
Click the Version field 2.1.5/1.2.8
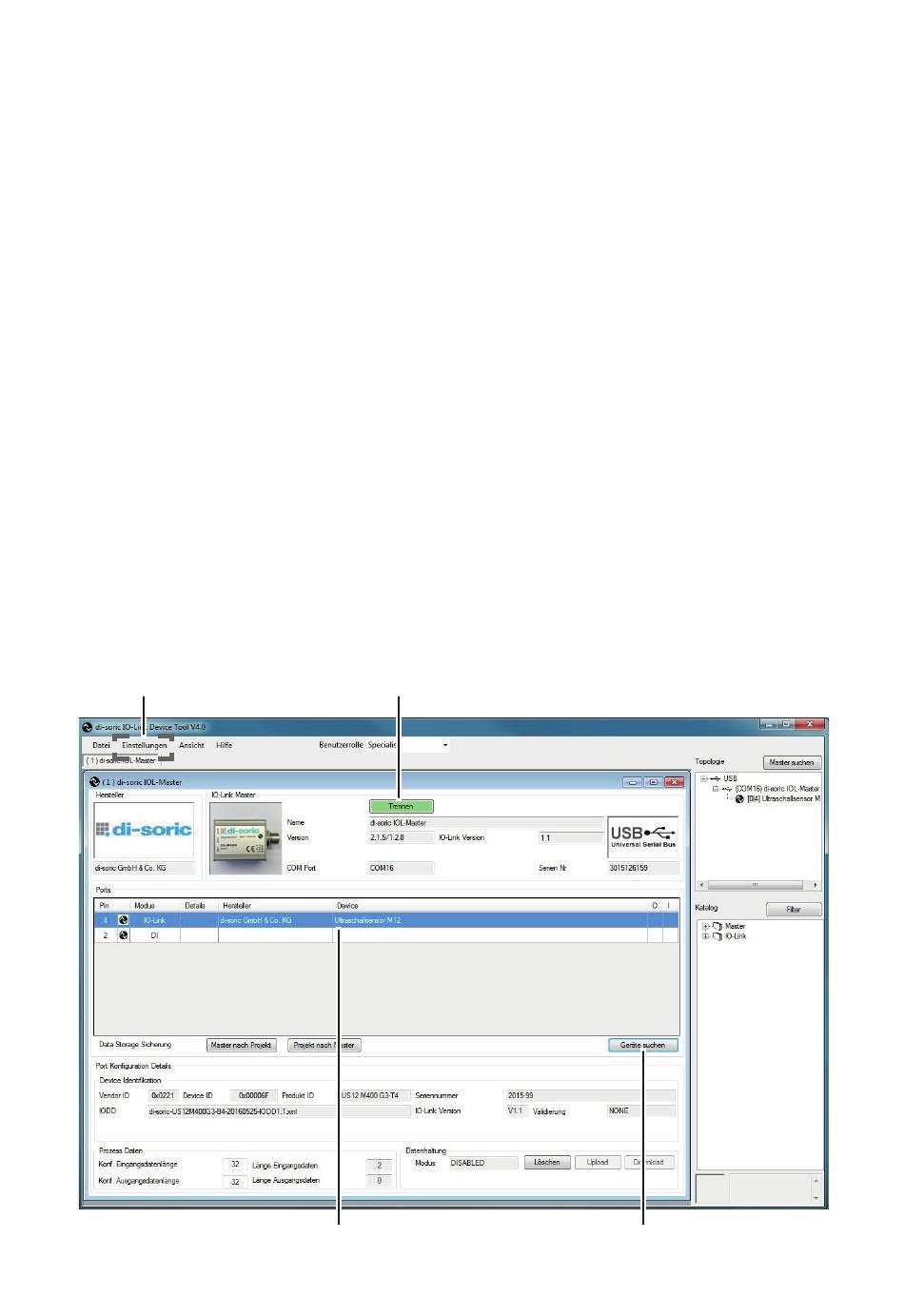(401, 838)
